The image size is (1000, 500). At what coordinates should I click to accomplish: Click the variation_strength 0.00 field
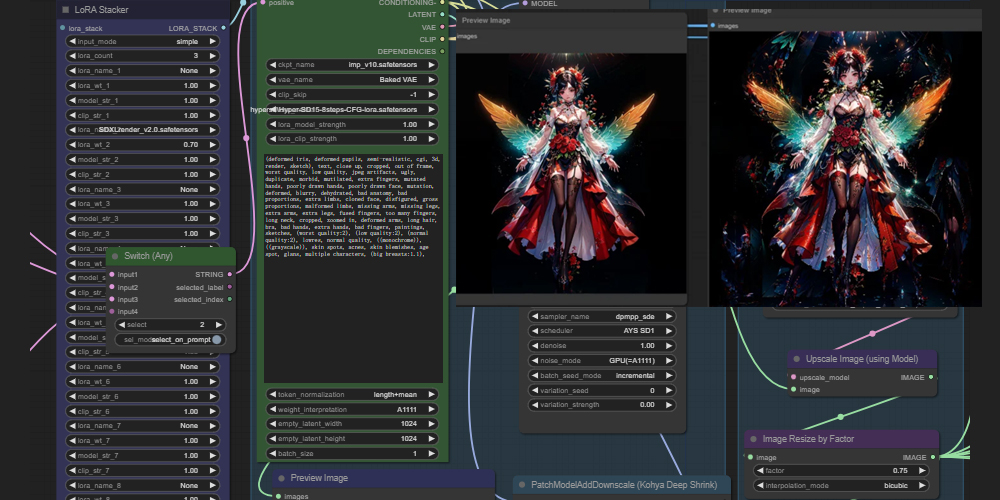pyautogui.click(x=601, y=405)
